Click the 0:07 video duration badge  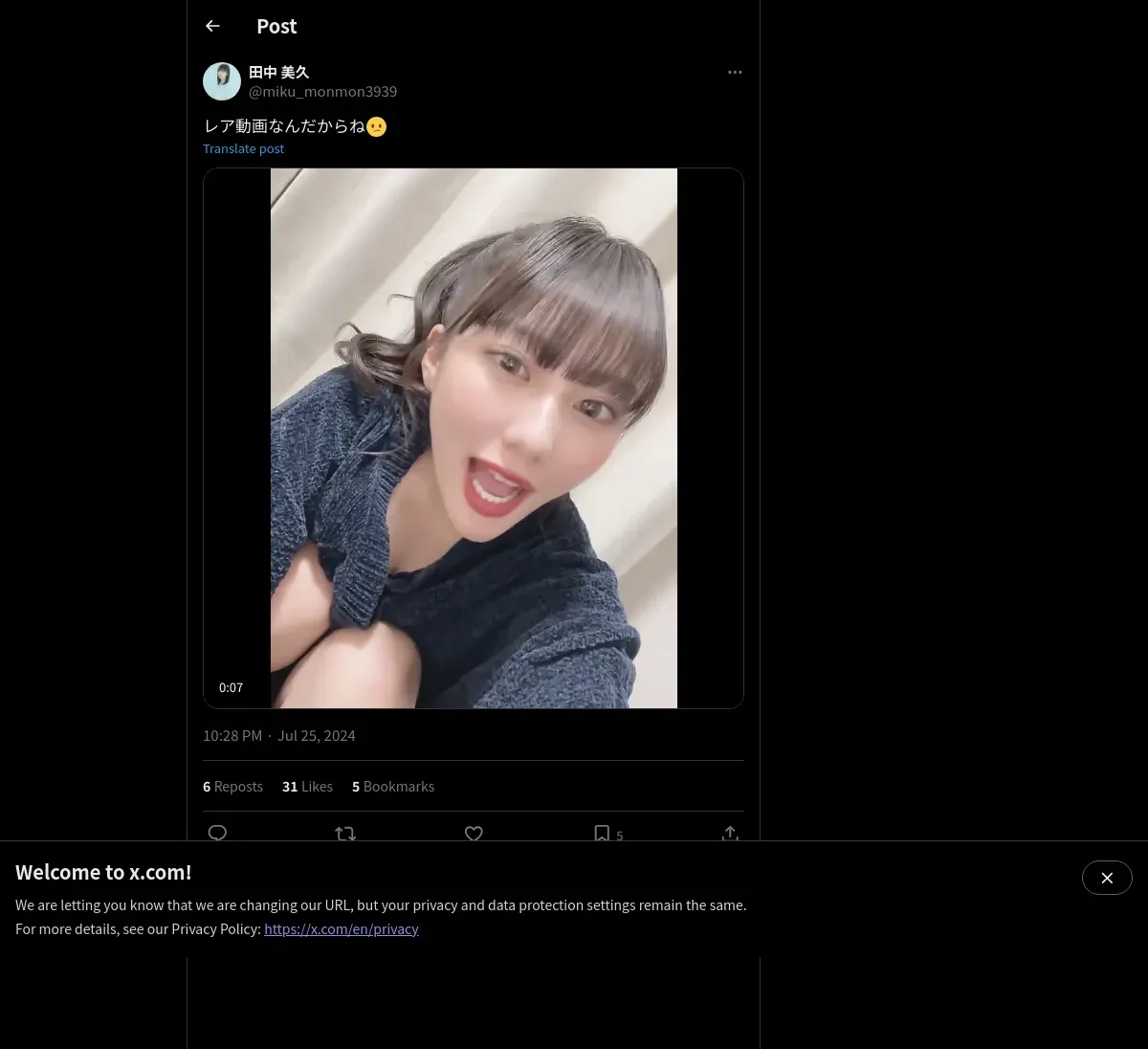pos(231,687)
